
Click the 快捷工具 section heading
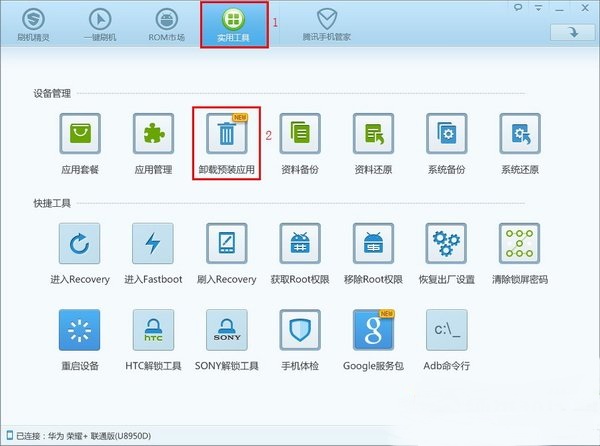tap(52, 203)
